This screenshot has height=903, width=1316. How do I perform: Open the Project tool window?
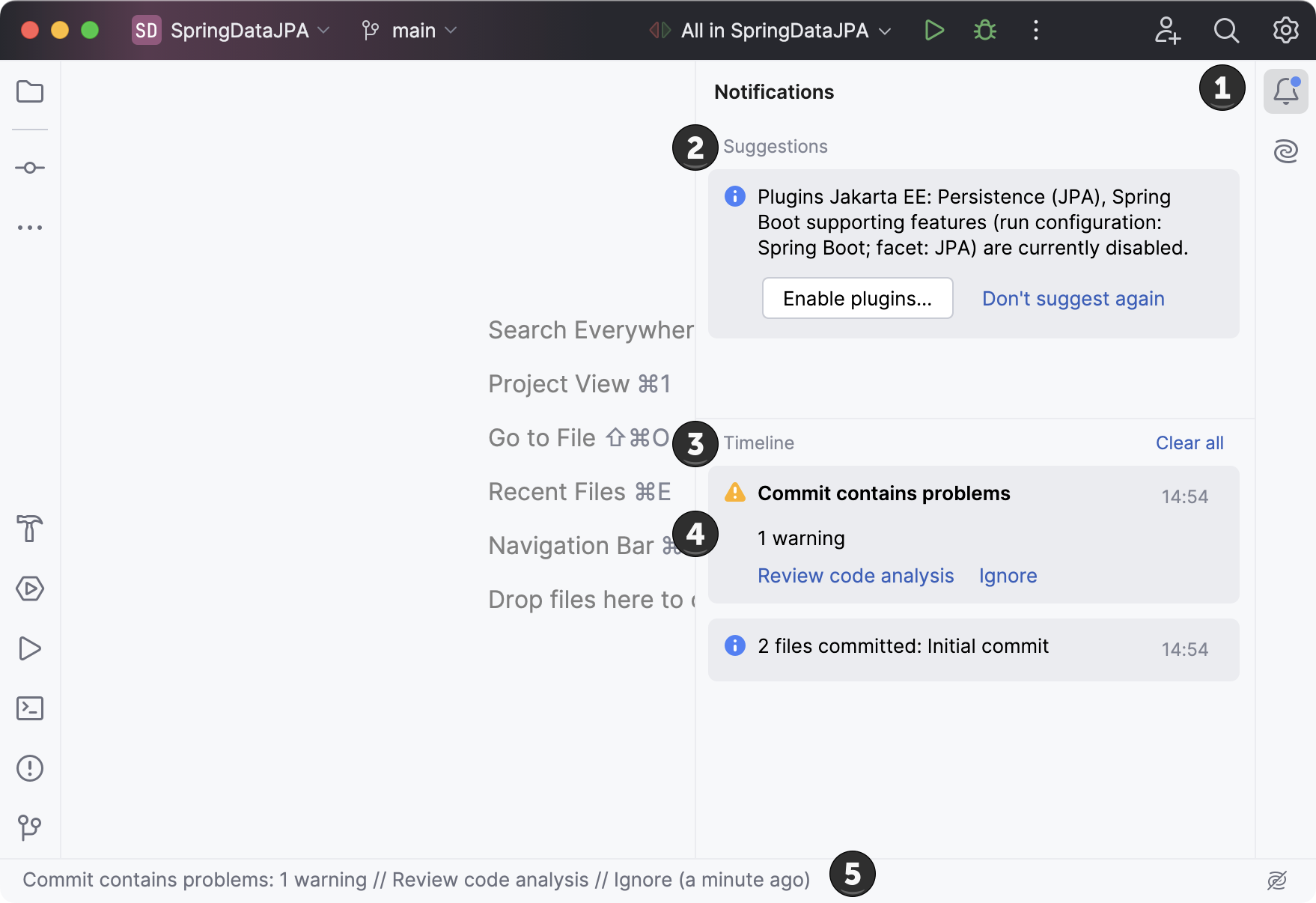click(x=29, y=91)
